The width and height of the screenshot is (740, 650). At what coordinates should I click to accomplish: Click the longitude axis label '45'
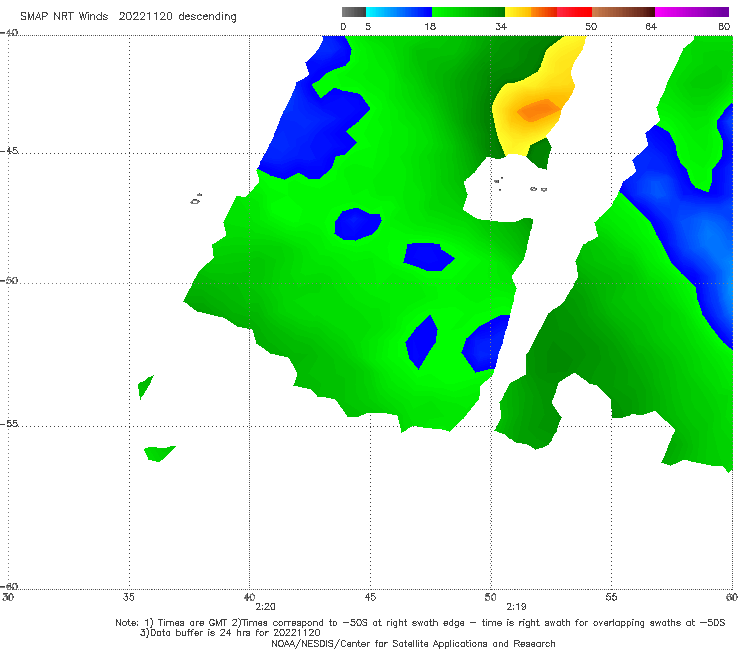(370, 597)
